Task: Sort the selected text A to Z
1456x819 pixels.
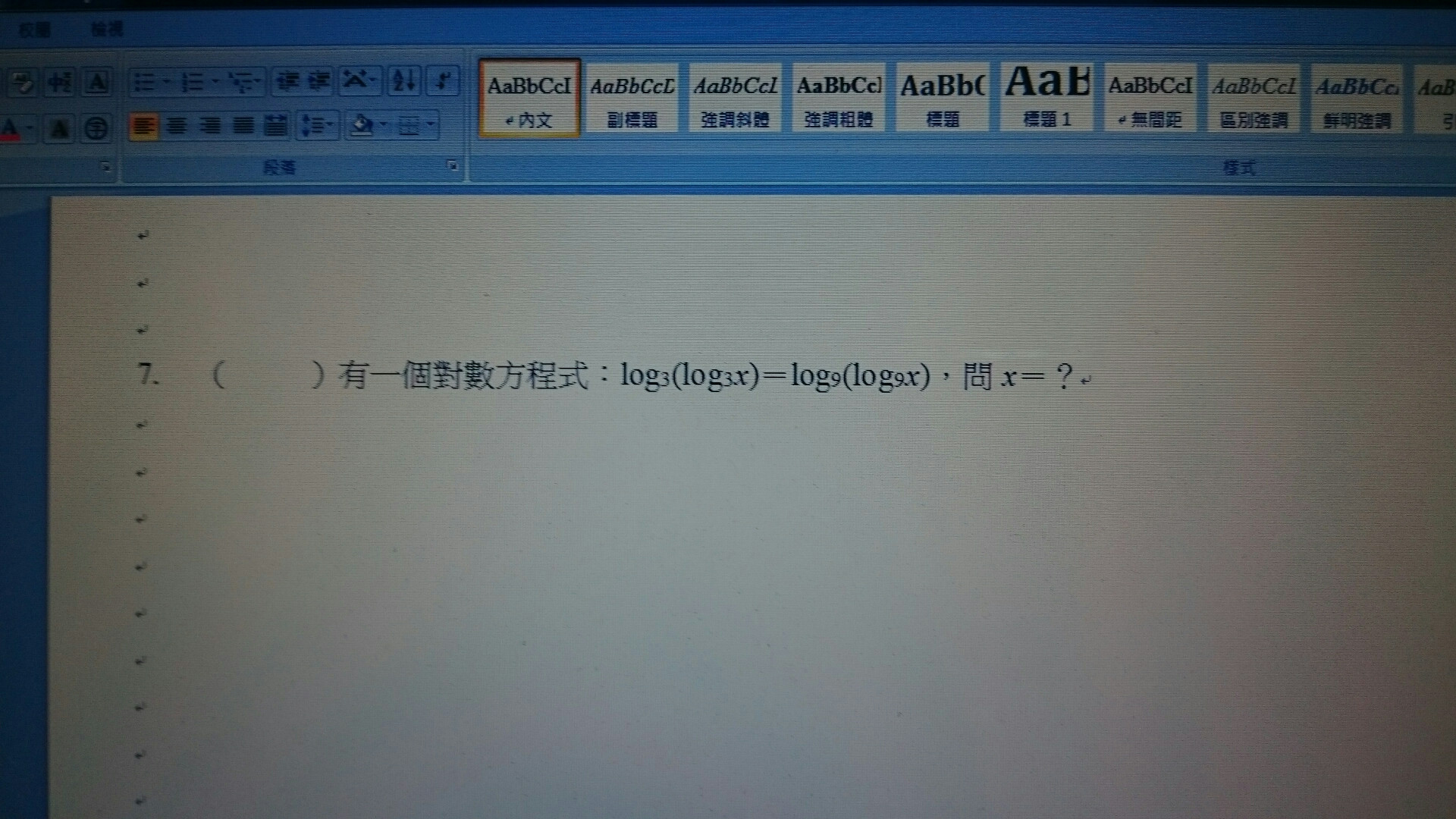Action: tap(403, 80)
